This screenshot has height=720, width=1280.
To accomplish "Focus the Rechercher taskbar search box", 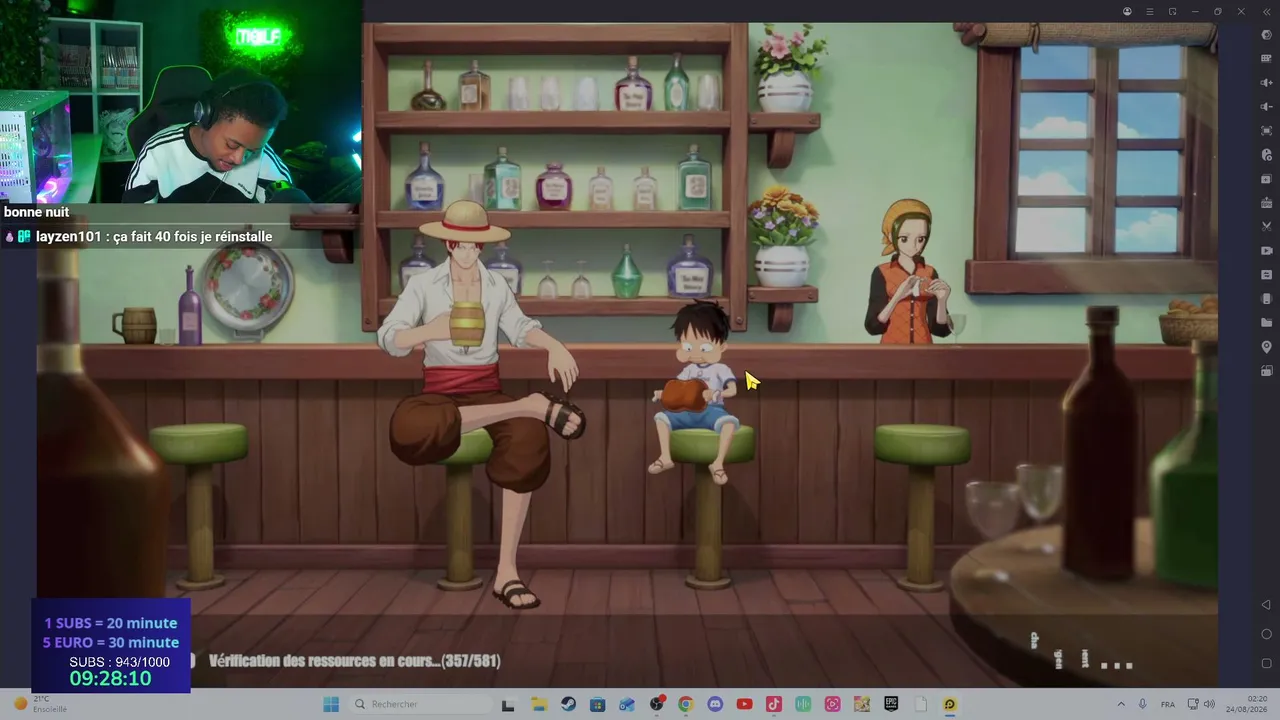I will (419, 704).
